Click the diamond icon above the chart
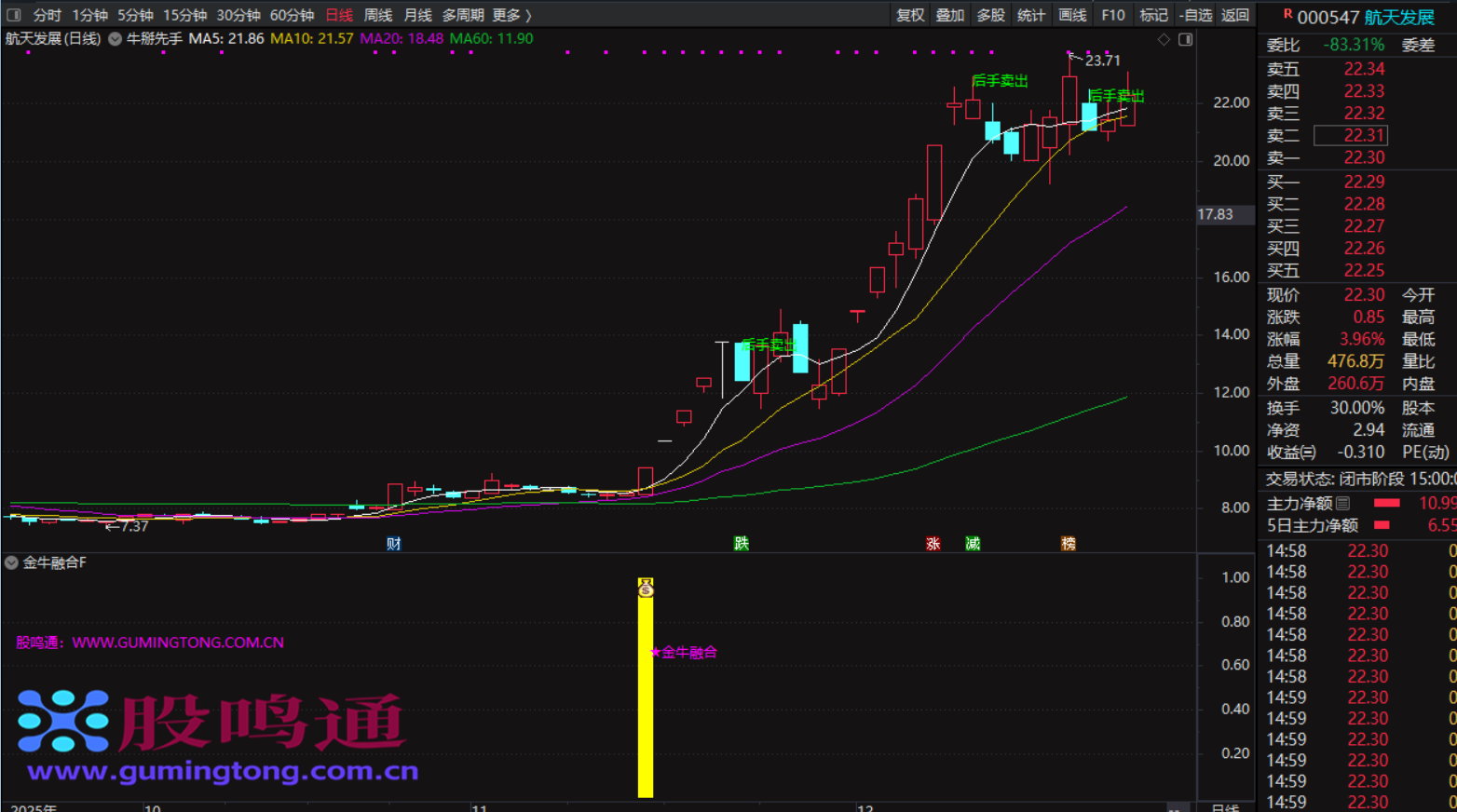 [1164, 39]
